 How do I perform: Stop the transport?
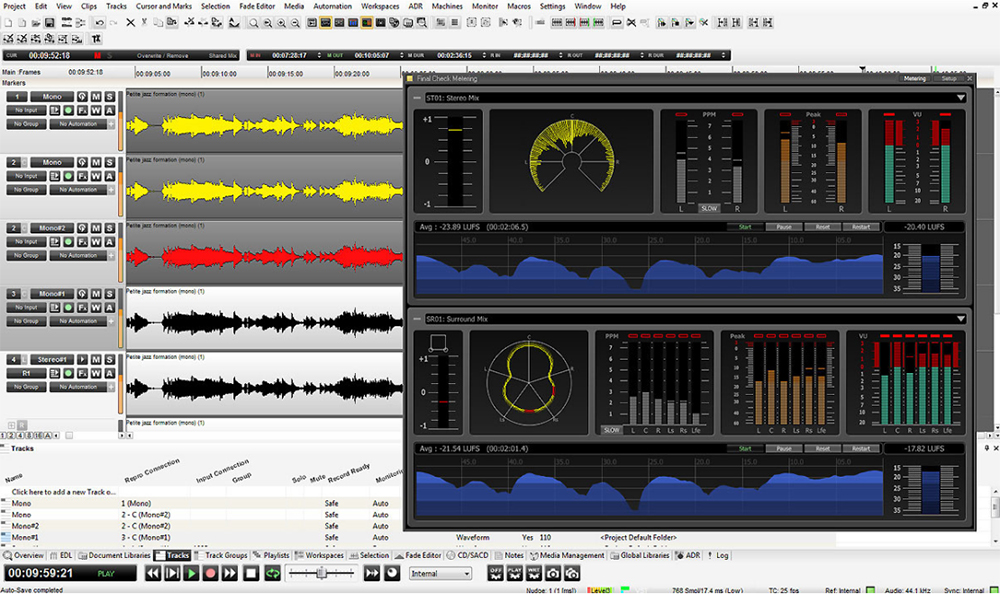pos(251,573)
